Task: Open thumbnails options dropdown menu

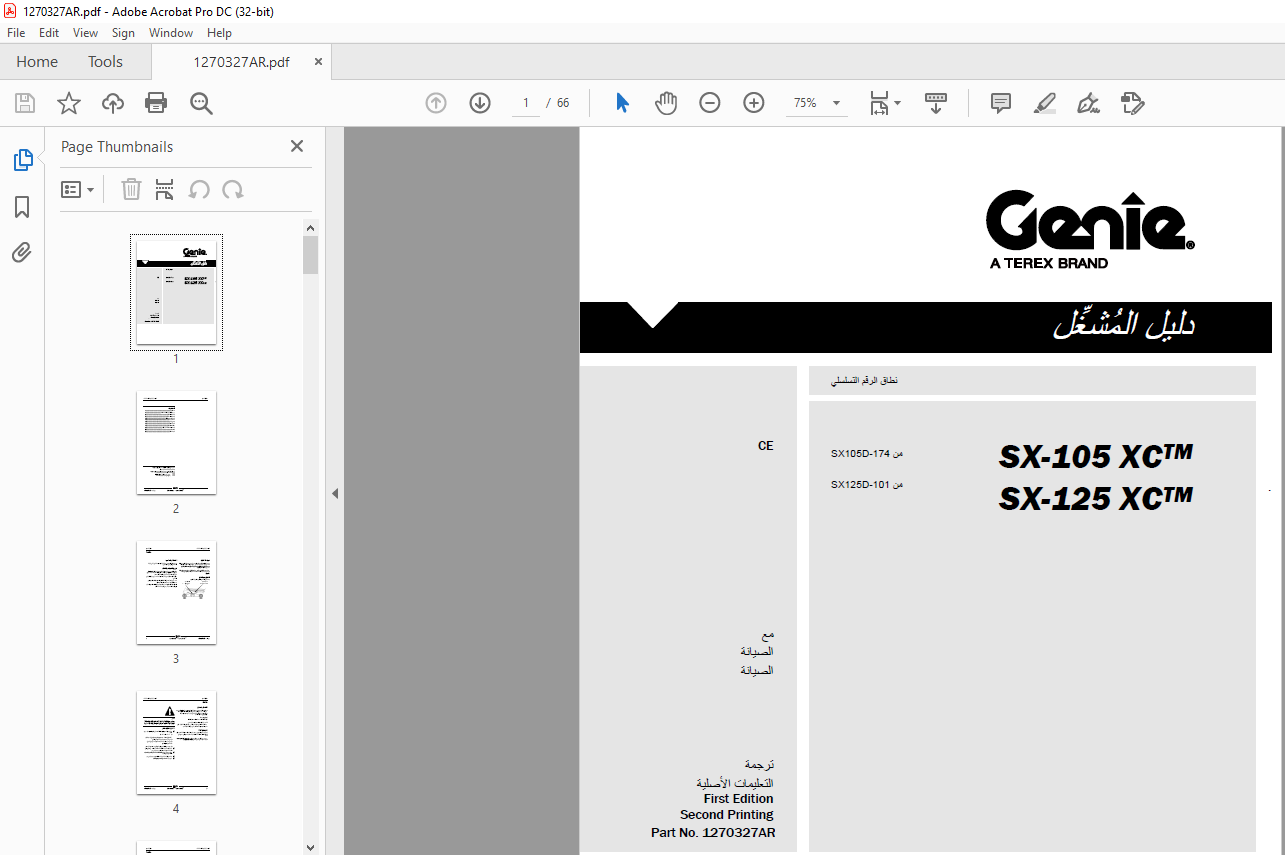Action: (x=78, y=189)
